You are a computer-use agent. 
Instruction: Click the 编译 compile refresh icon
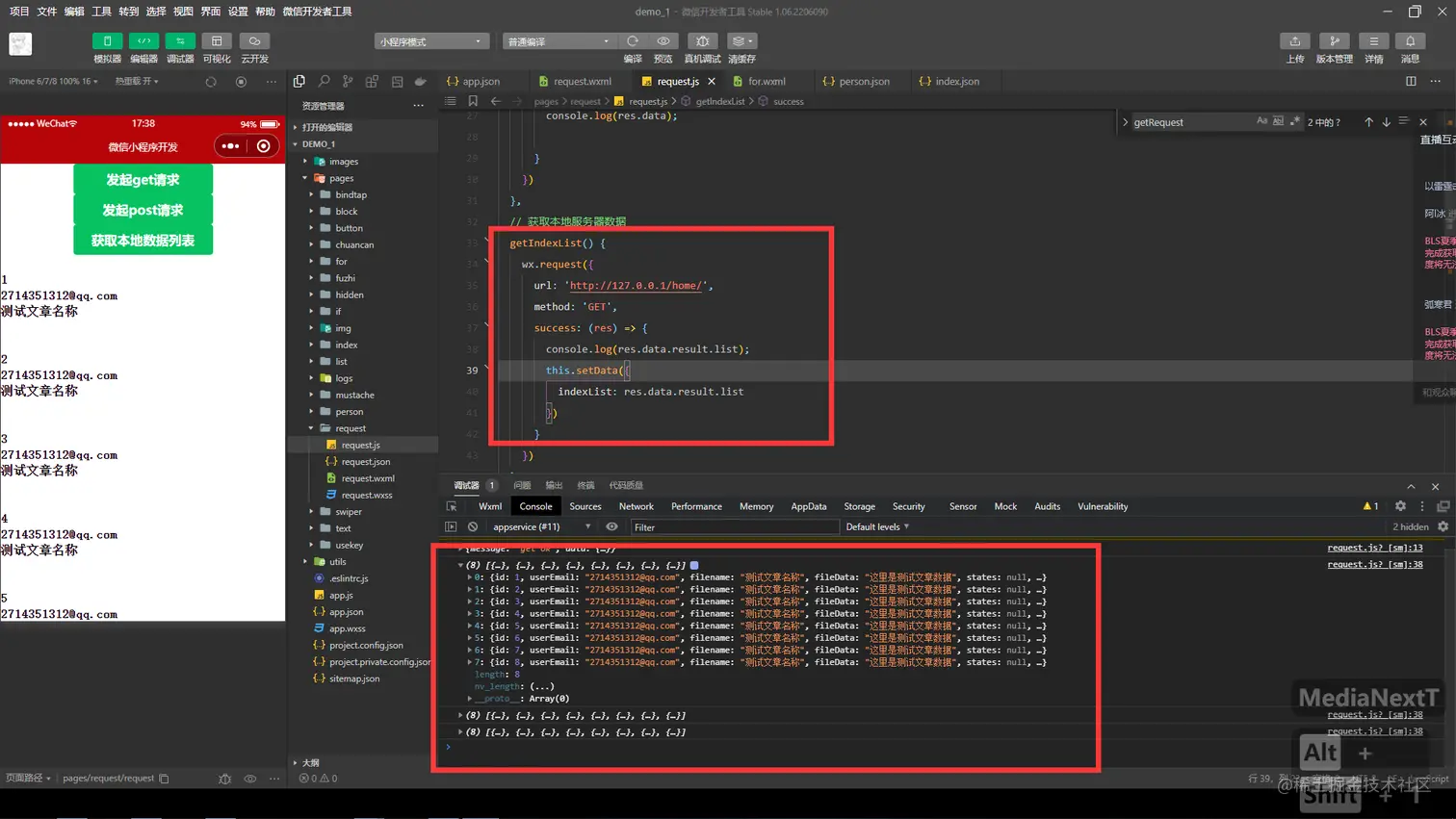633,41
